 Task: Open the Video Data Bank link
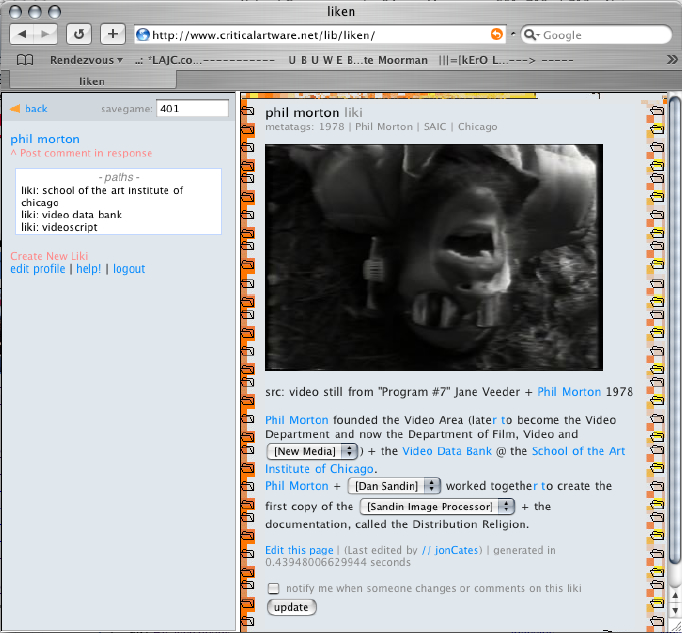click(447, 451)
